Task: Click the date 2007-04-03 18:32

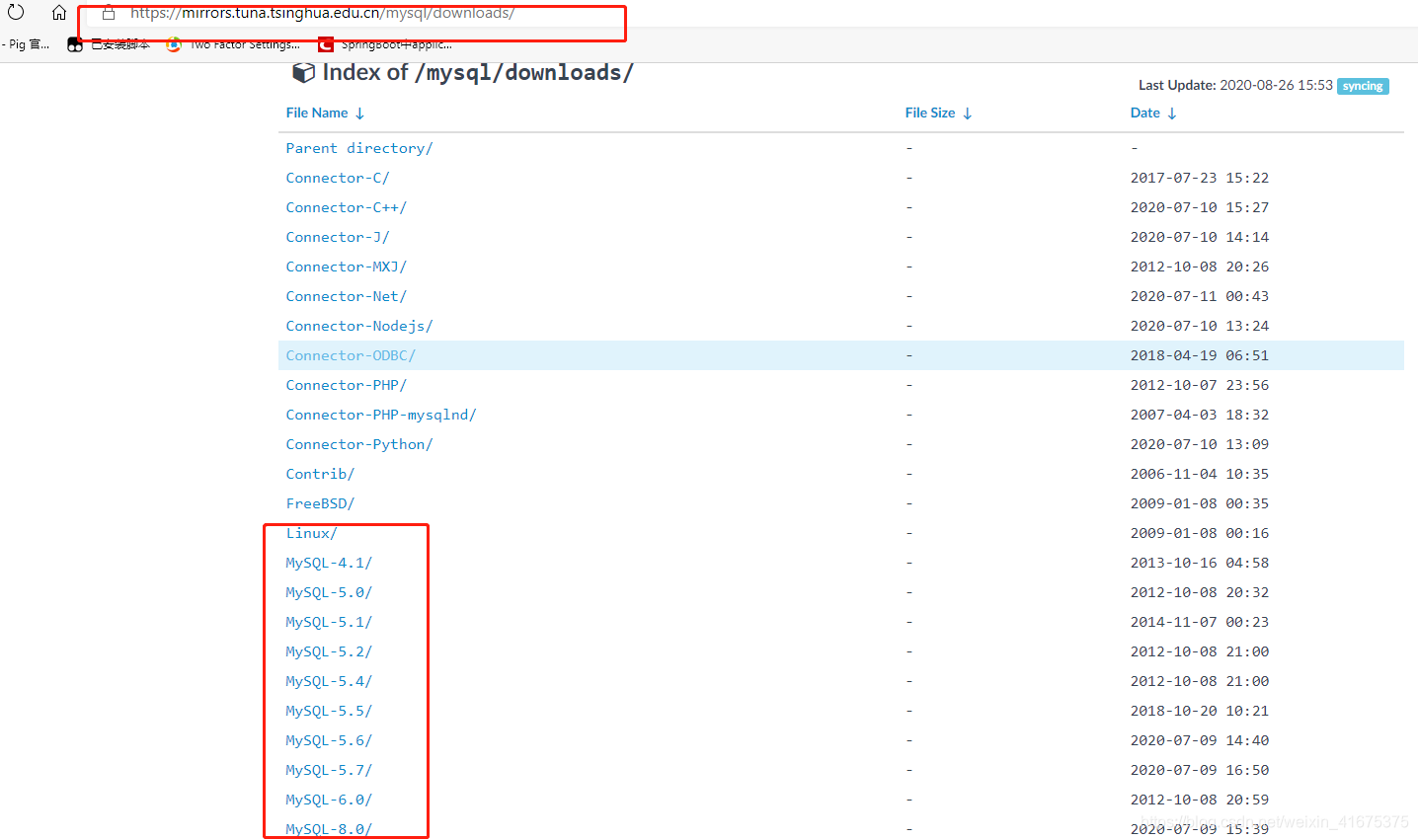Action: coord(1200,415)
